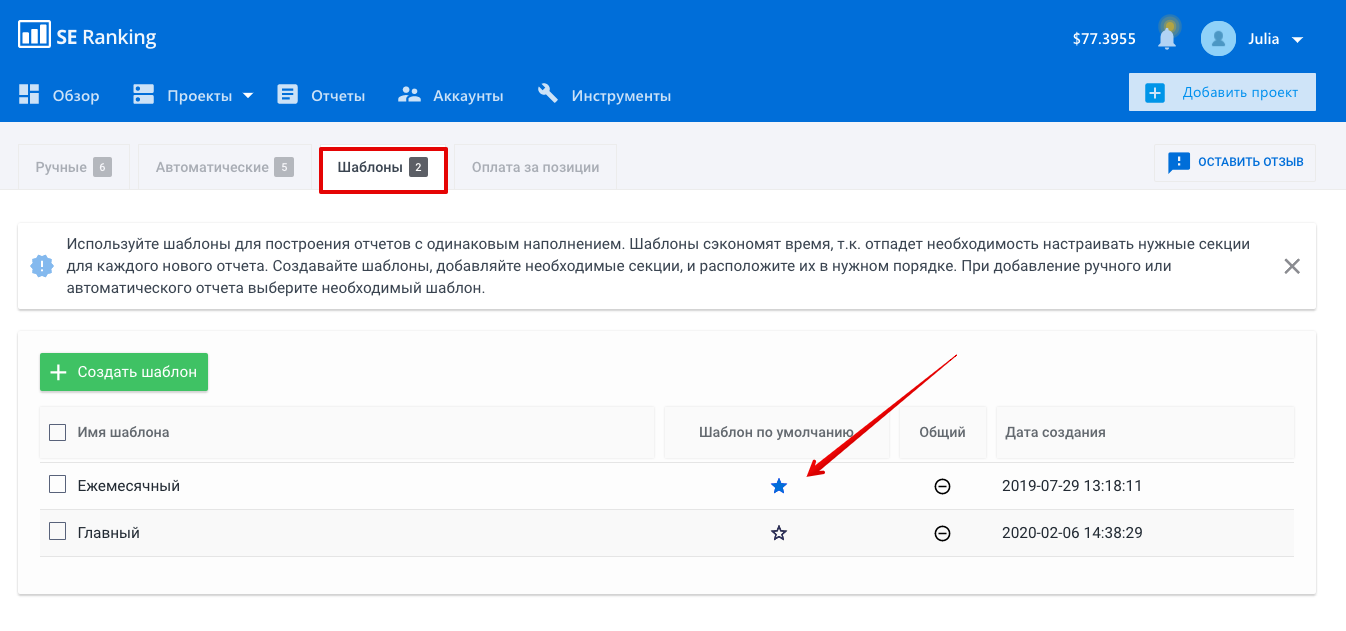Click the Отчеты document icon
The width and height of the screenshot is (1346, 631).
click(287, 95)
